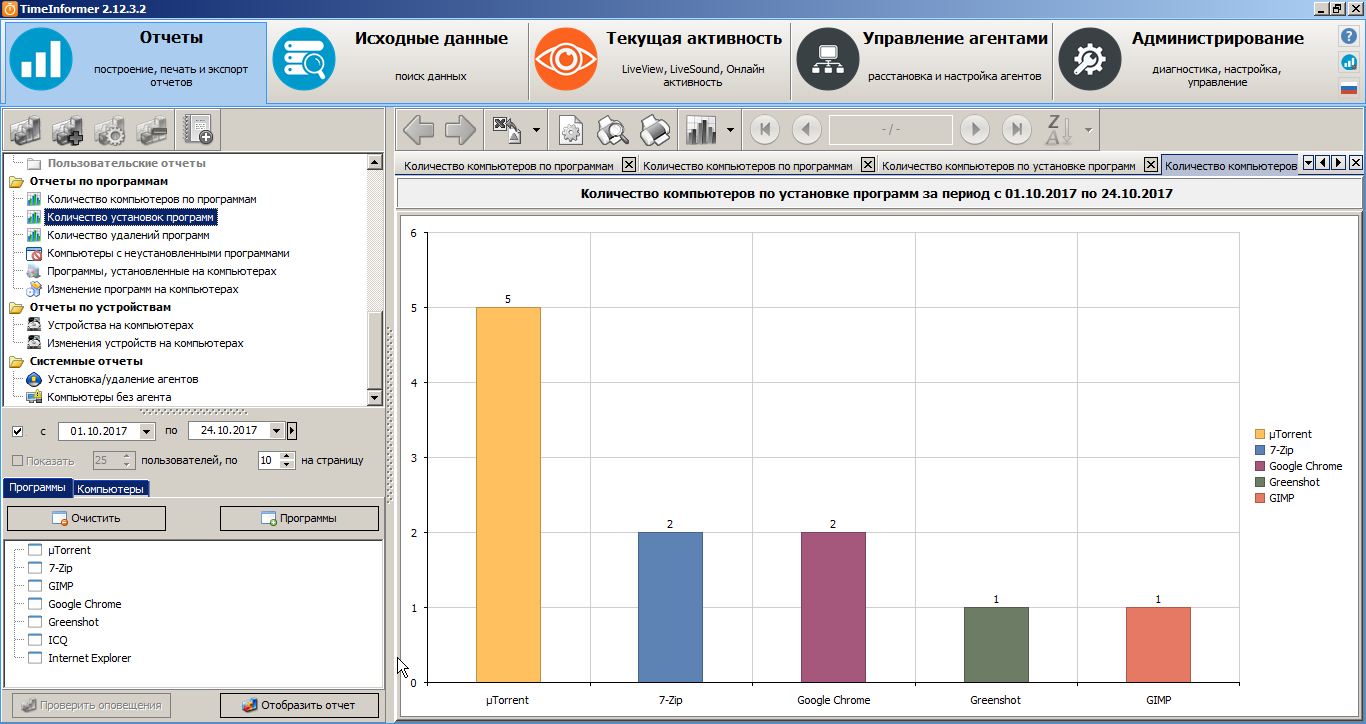
Task: Open page setup via the gear page icon
Action: [570, 130]
